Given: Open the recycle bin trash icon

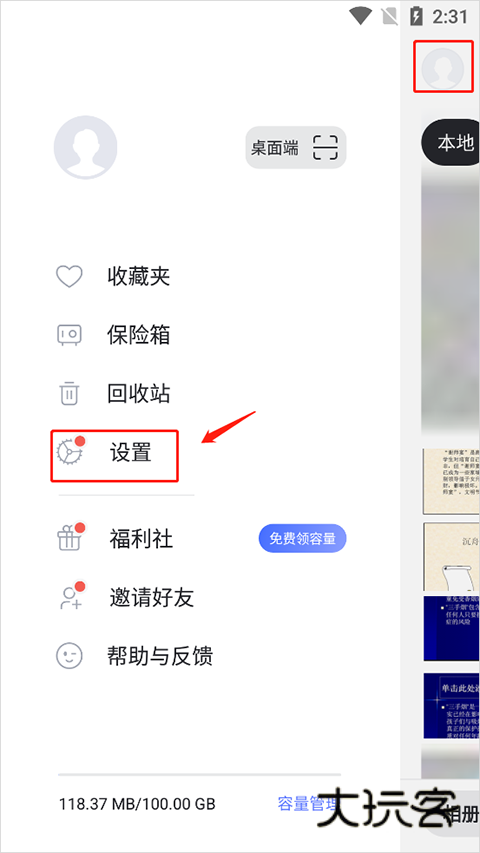Looking at the screenshot, I should click(70, 393).
